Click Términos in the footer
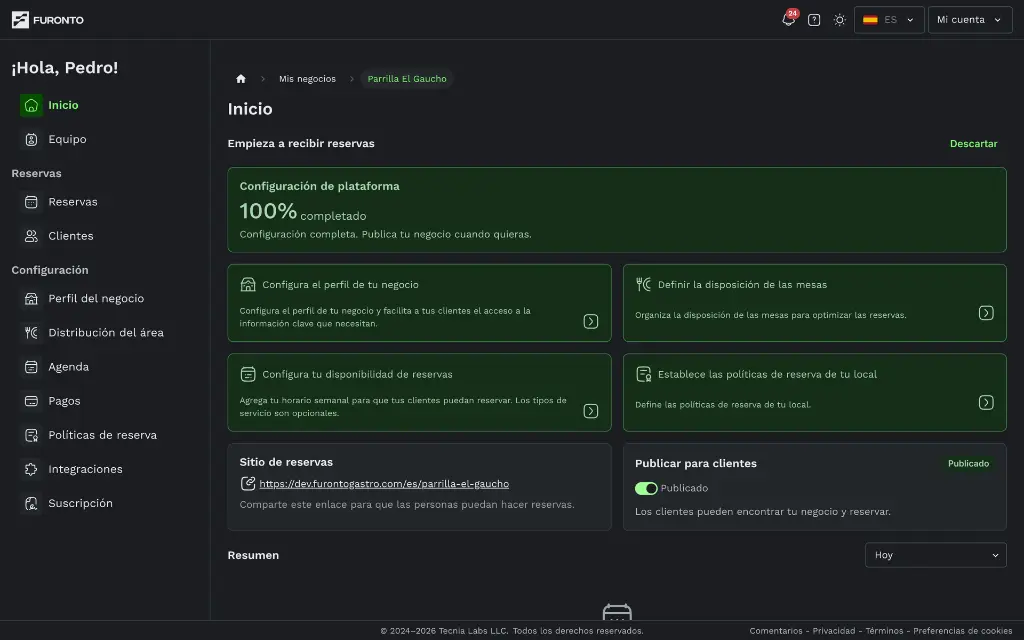 tap(884, 631)
